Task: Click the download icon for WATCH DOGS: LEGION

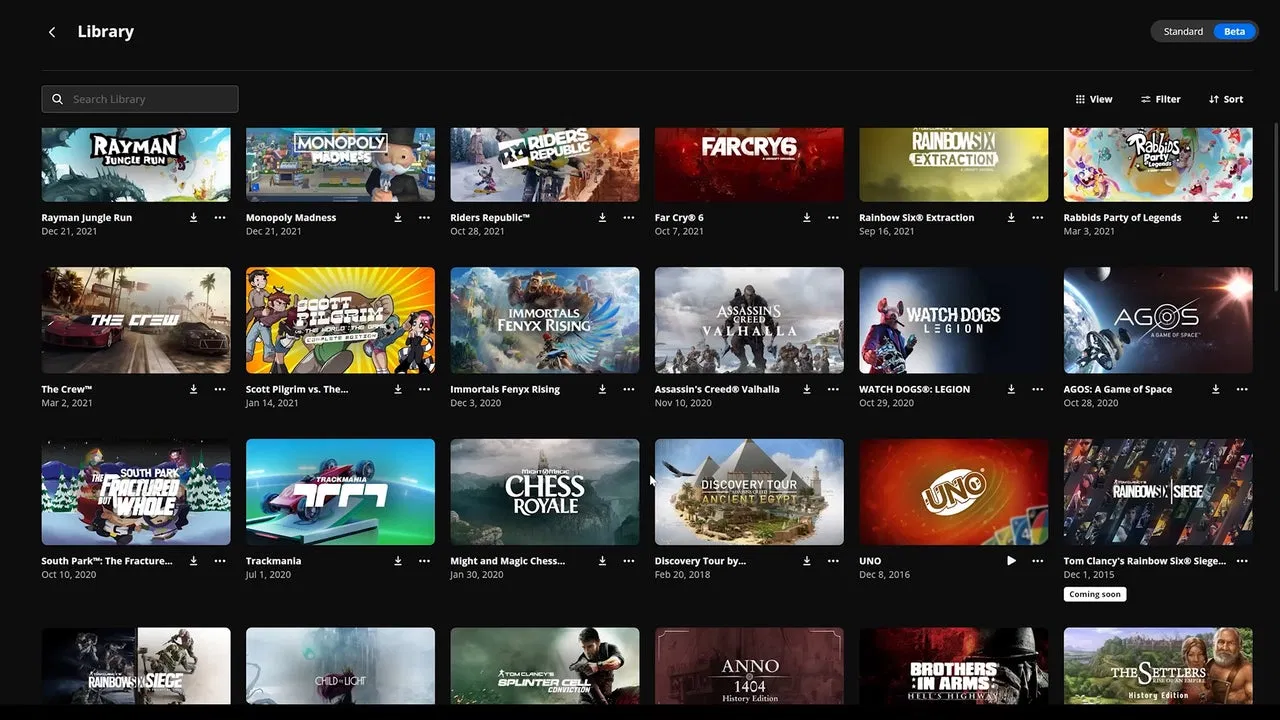Action: 1011,389
